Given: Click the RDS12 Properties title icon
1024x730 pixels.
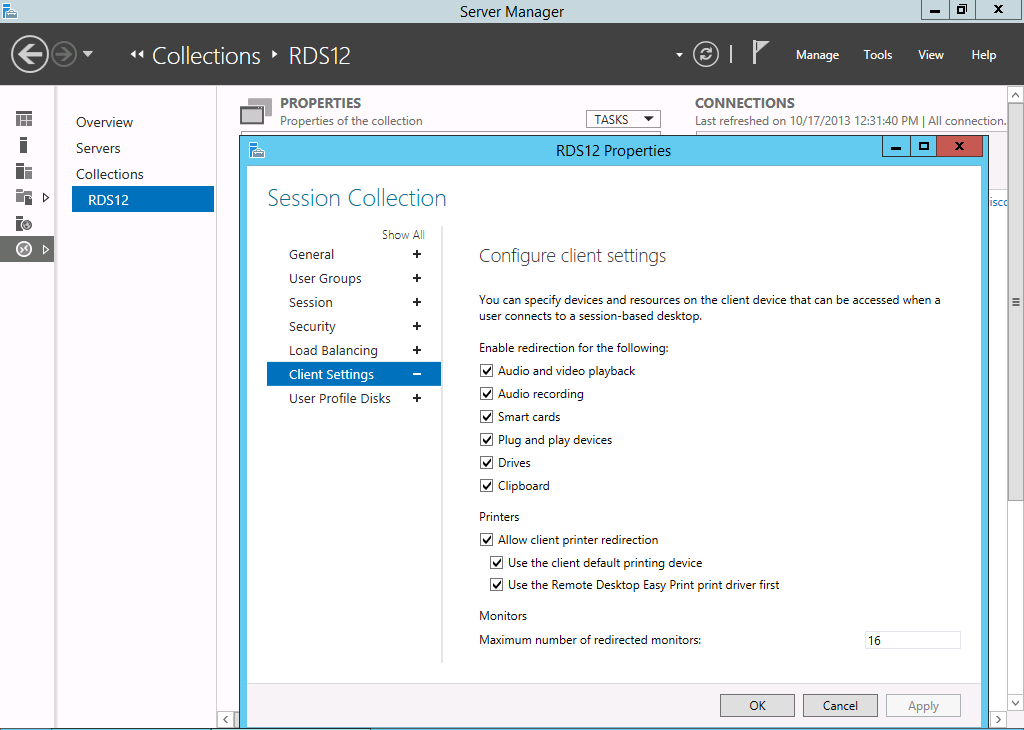Looking at the screenshot, I should point(257,151).
